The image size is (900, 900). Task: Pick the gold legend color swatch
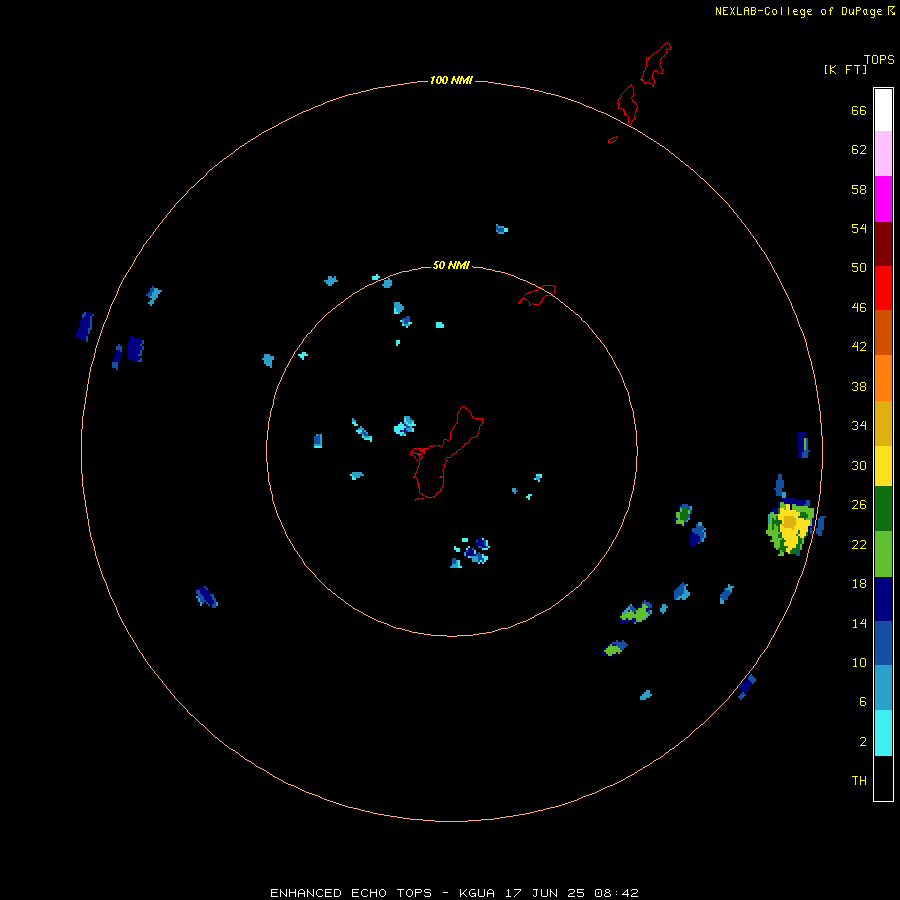coord(883,424)
